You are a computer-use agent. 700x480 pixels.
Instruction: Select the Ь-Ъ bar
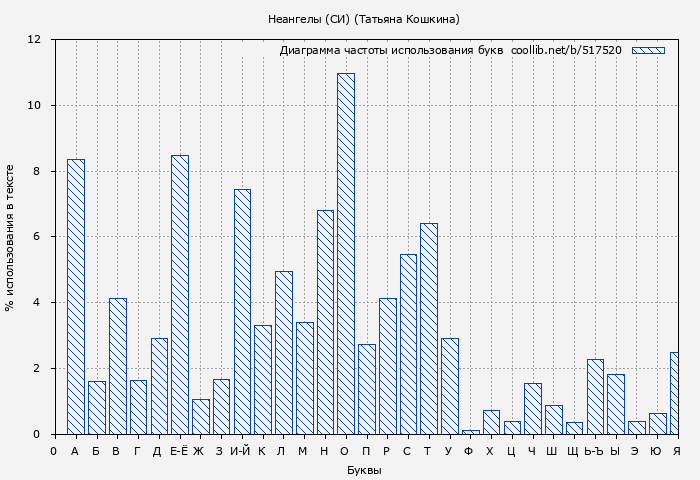click(x=595, y=396)
